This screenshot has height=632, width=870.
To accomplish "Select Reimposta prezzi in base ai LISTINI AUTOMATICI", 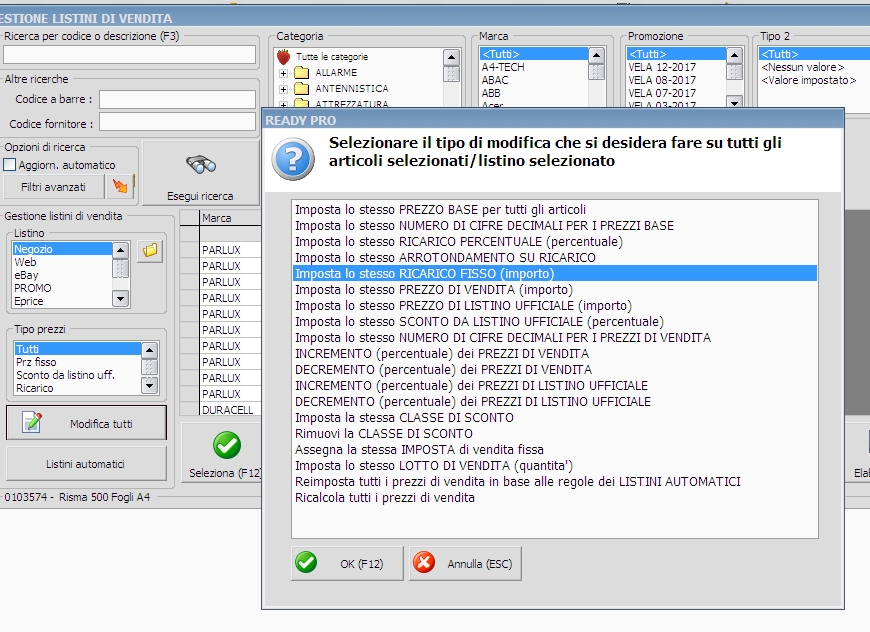I will point(554,482).
